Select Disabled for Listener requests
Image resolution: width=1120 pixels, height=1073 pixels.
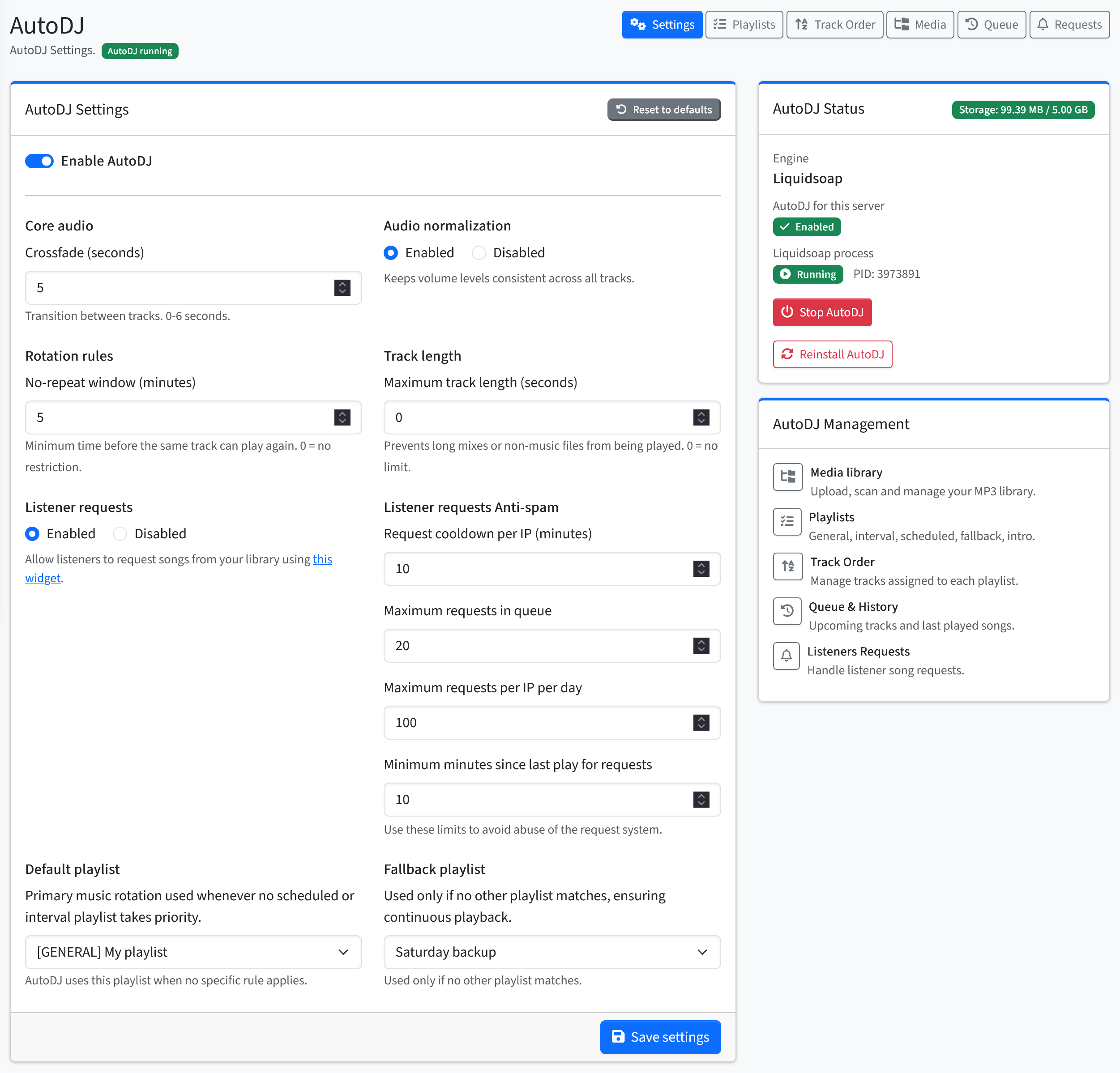click(120, 534)
